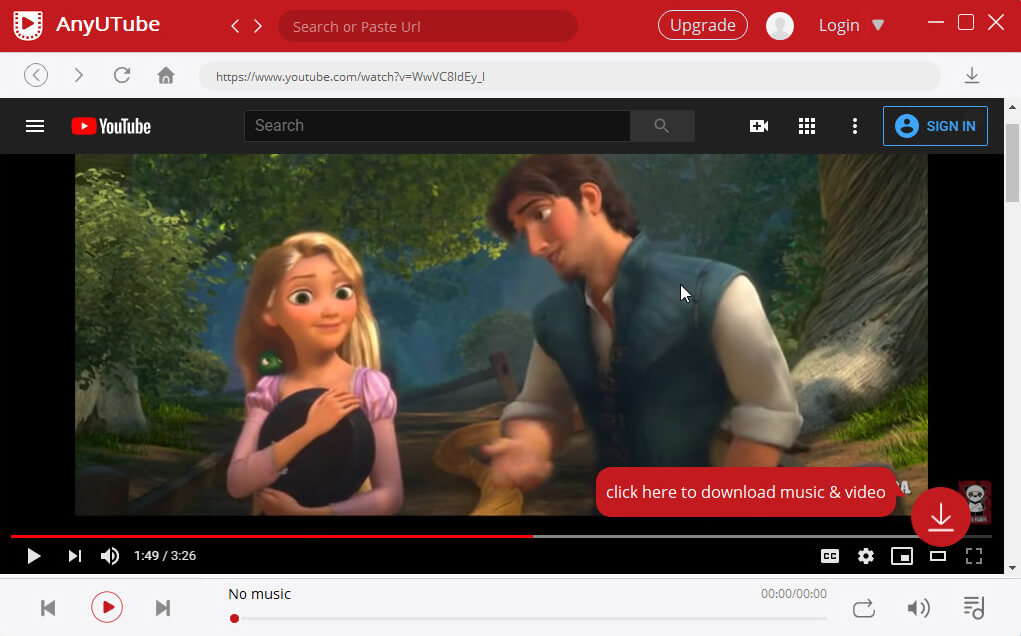
Task: Enable the miniplayer mode
Action: click(x=902, y=556)
